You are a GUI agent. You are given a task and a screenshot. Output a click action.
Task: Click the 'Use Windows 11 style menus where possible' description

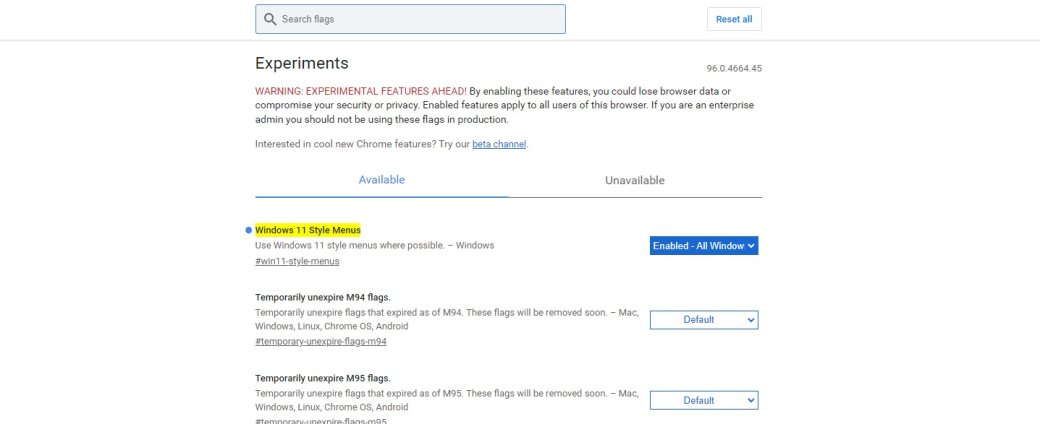click(x=375, y=246)
